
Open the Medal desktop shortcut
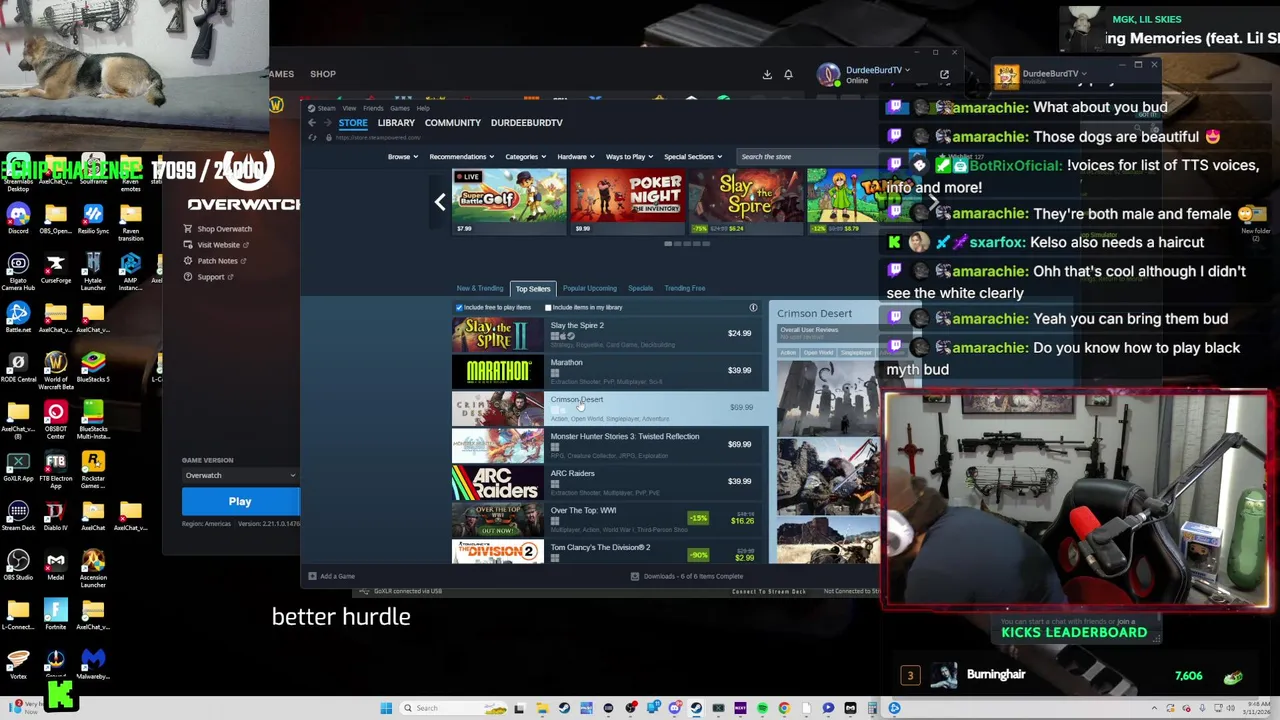point(56,565)
